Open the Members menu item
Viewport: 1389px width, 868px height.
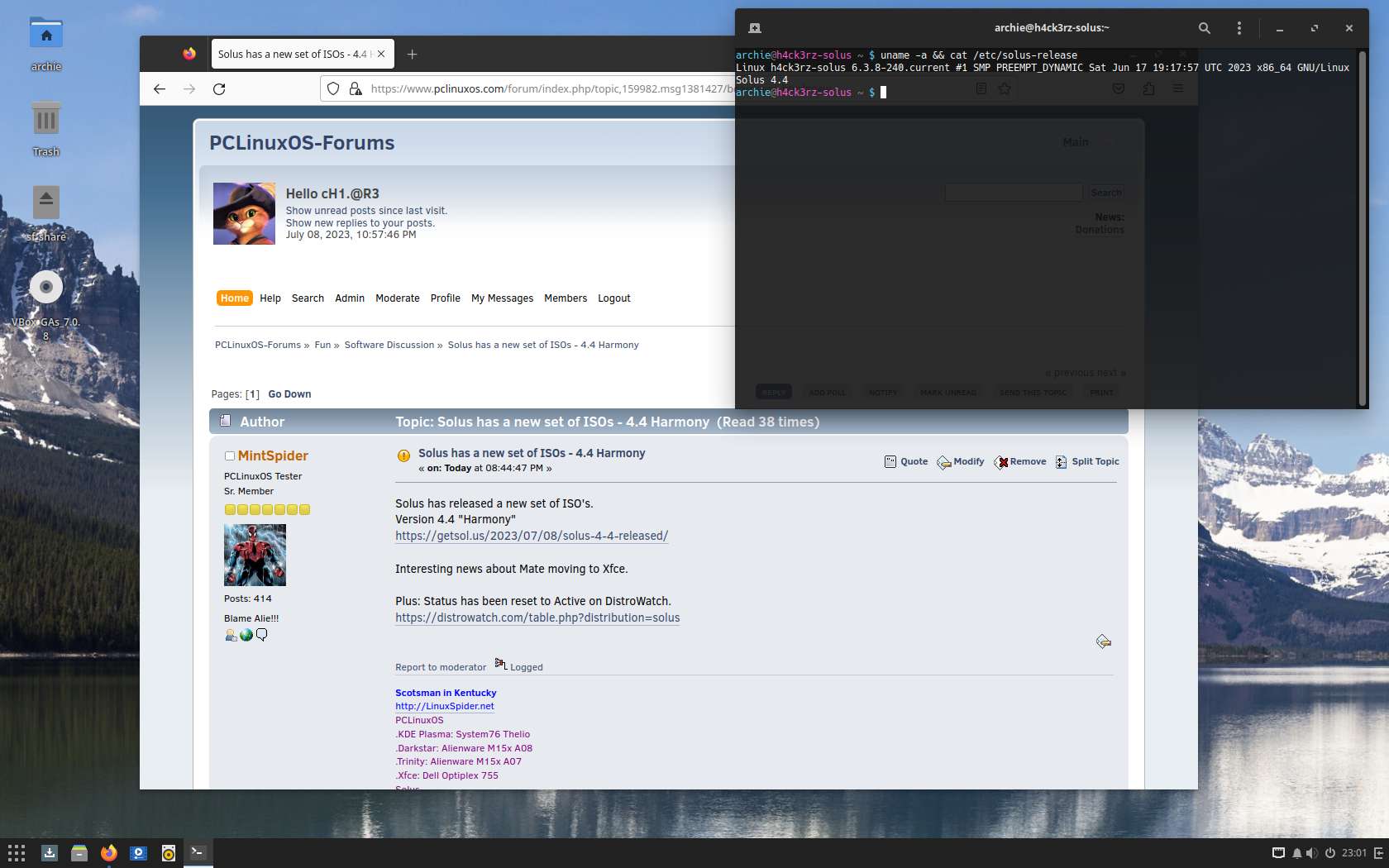pyautogui.click(x=566, y=298)
